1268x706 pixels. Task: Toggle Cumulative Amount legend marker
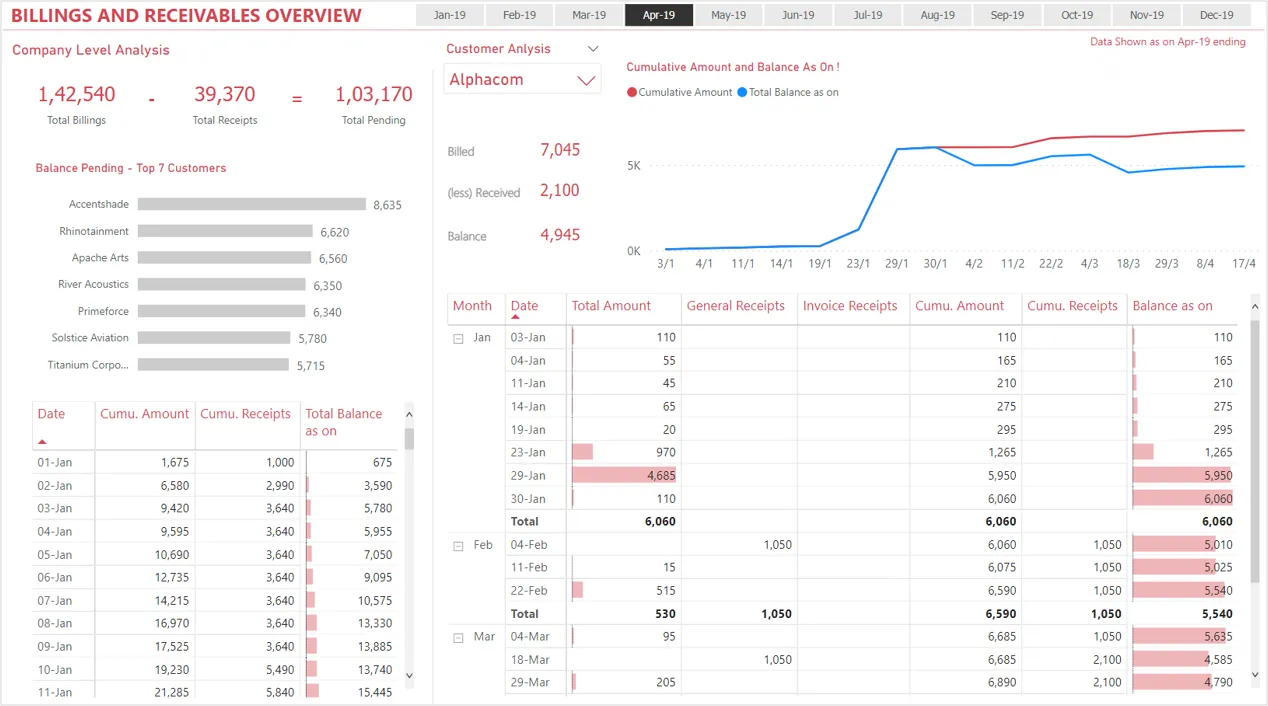point(632,93)
